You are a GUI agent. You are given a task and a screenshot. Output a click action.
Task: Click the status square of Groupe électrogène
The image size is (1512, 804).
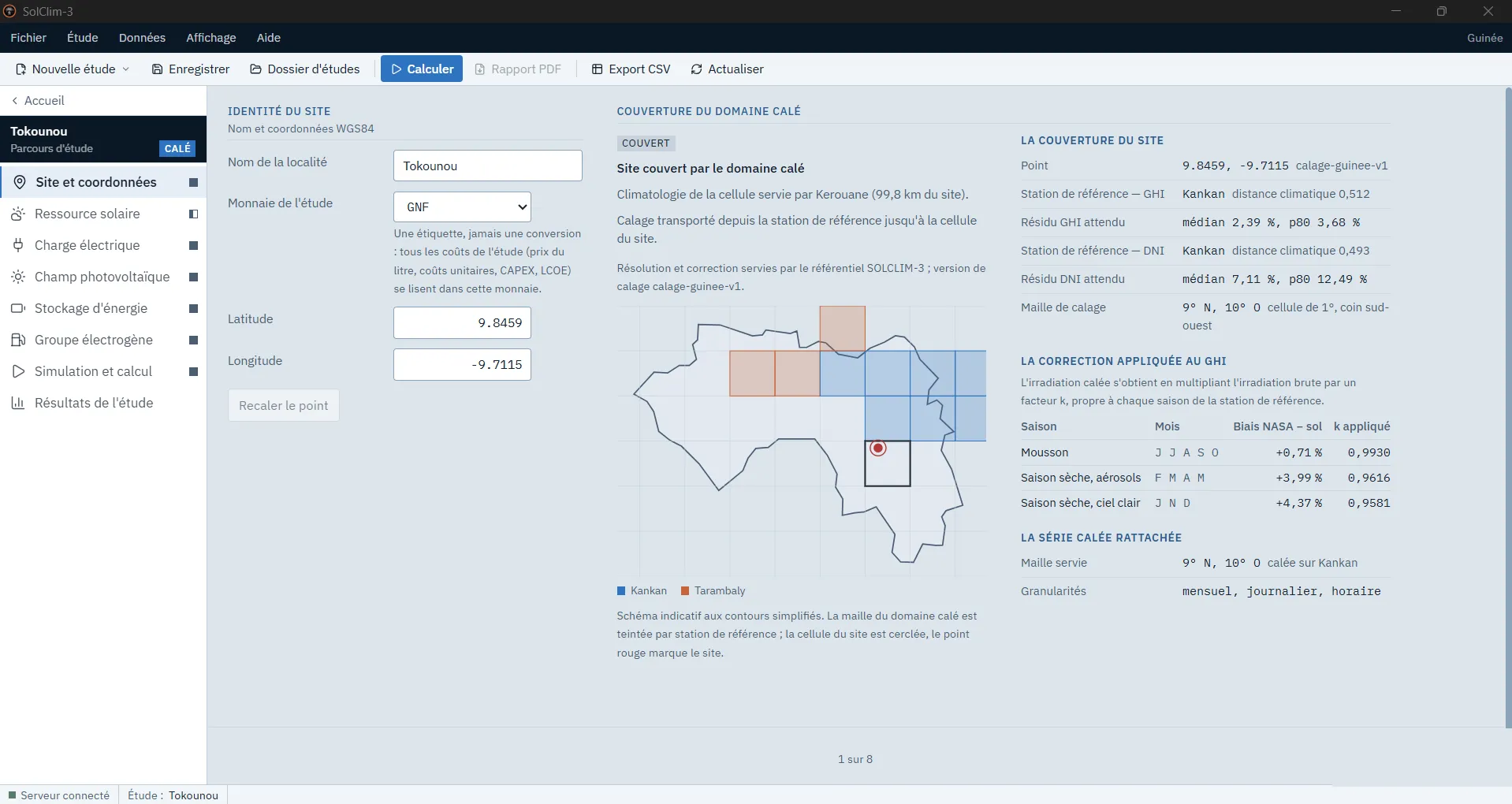[193, 341]
